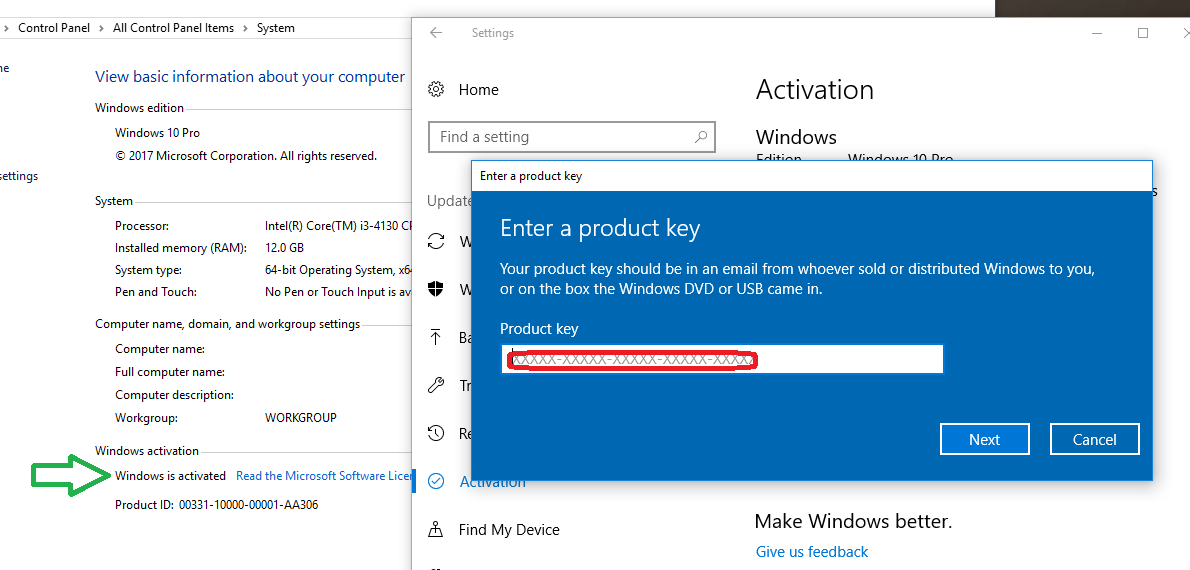Open Find My Device in sidebar
Image resolution: width=1190 pixels, height=570 pixels.
(x=509, y=530)
